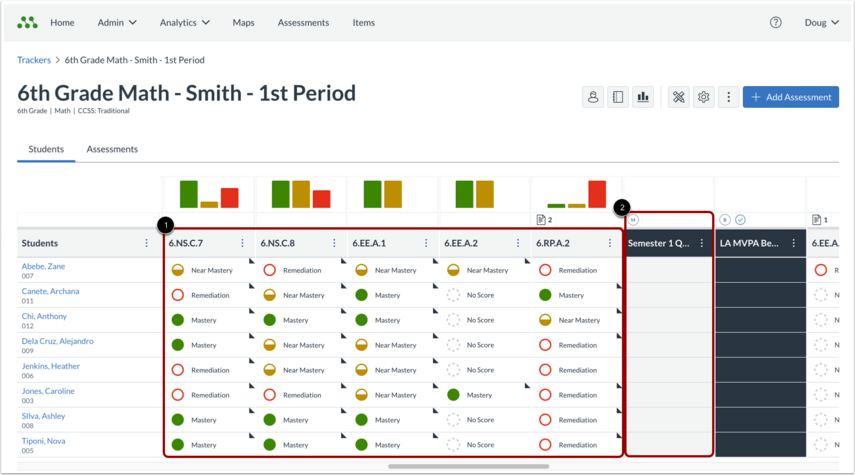The height and width of the screenshot is (475, 855).
Task: Switch to the Assessments tab
Action: [112, 149]
